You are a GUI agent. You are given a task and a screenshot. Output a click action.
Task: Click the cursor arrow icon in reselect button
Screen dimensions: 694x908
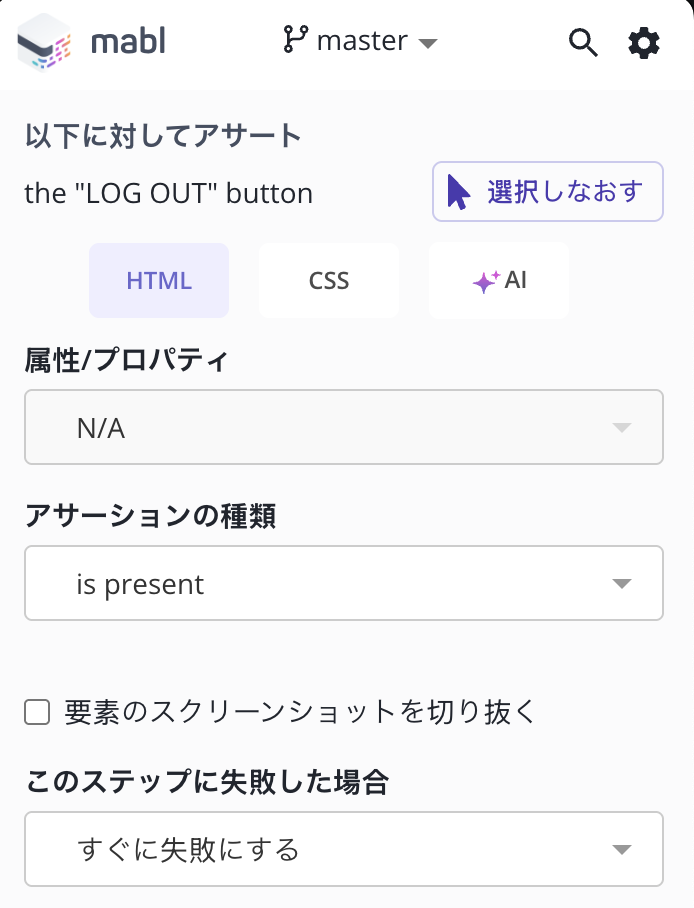(x=458, y=192)
